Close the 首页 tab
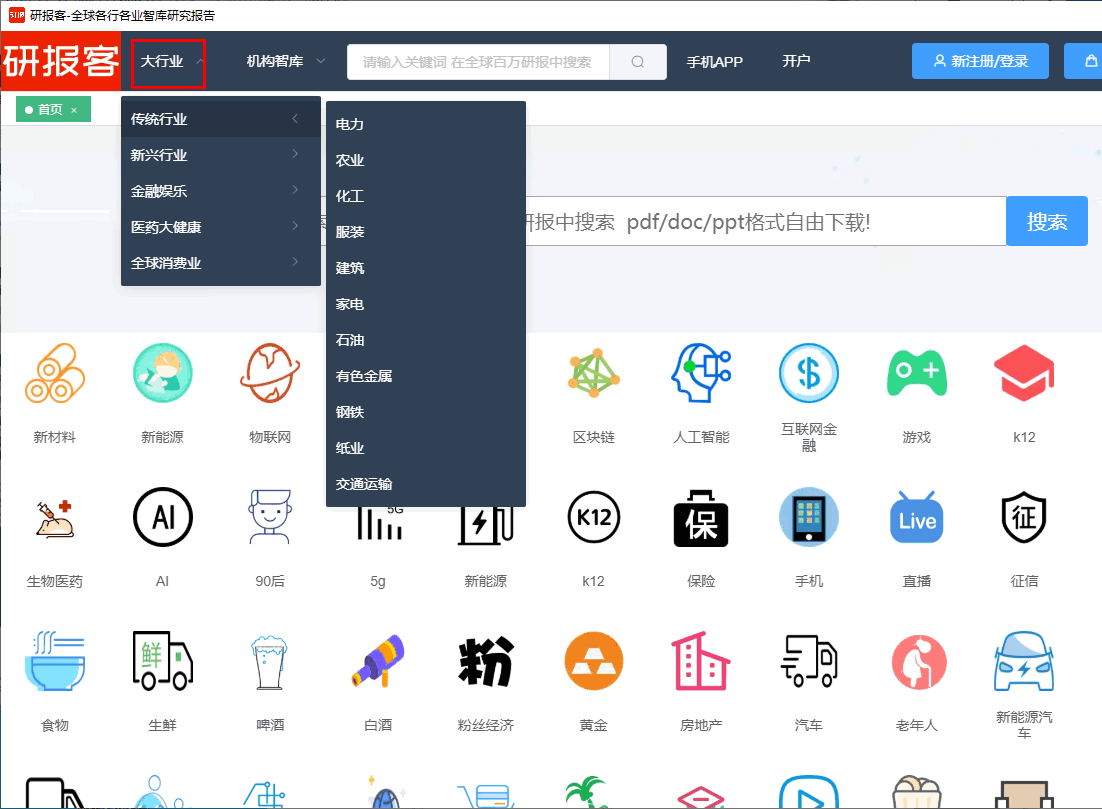 [74, 110]
